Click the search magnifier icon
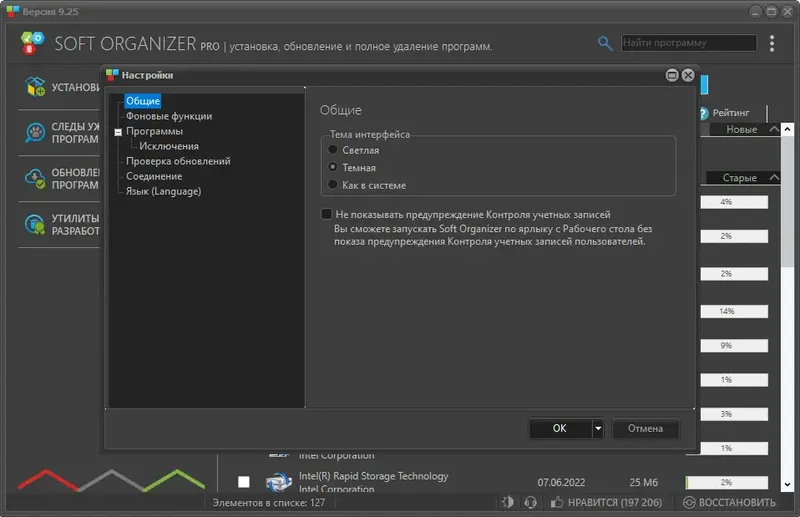 click(605, 43)
